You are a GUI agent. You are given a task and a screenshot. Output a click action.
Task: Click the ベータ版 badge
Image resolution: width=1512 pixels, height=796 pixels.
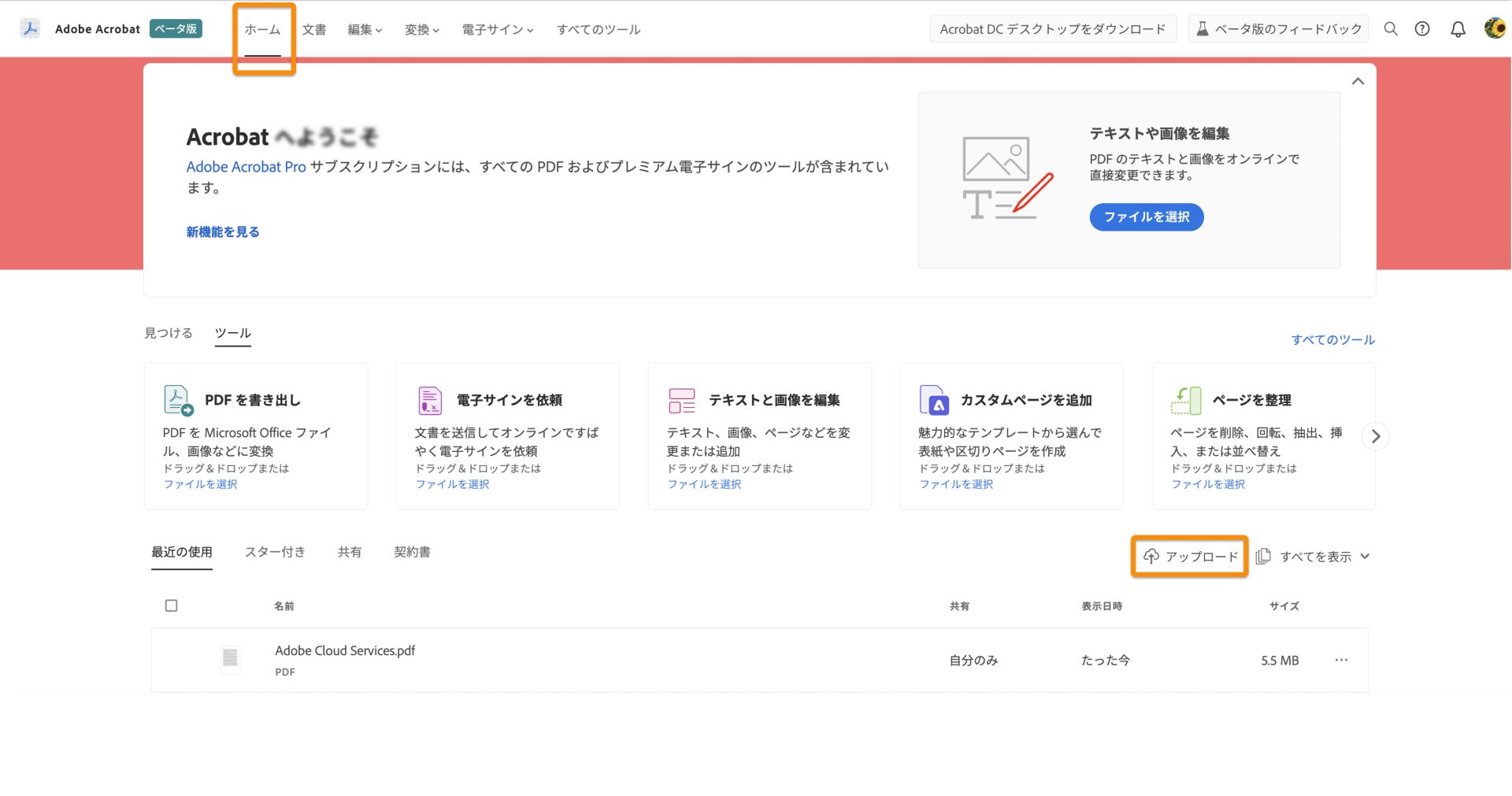pyautogui.click(x=176, y=29)
